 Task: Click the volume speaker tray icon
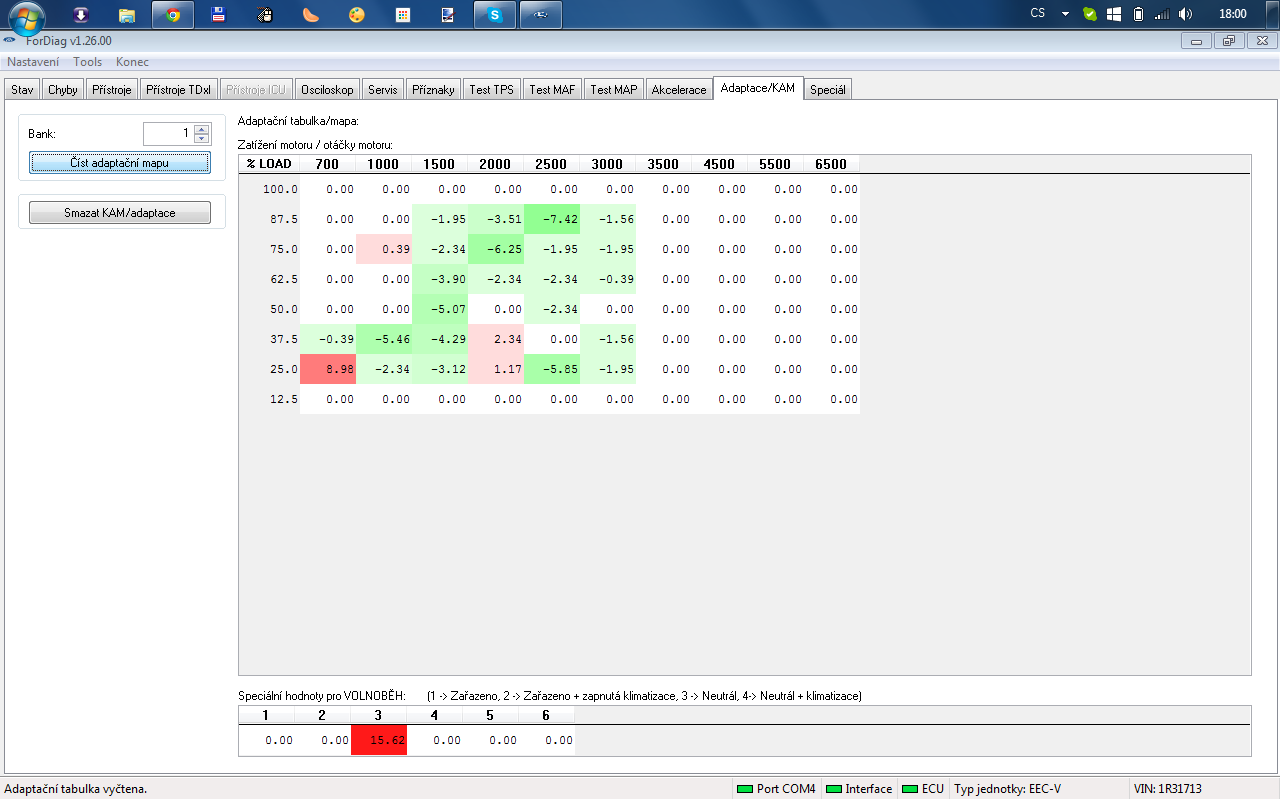[1185, 14]
